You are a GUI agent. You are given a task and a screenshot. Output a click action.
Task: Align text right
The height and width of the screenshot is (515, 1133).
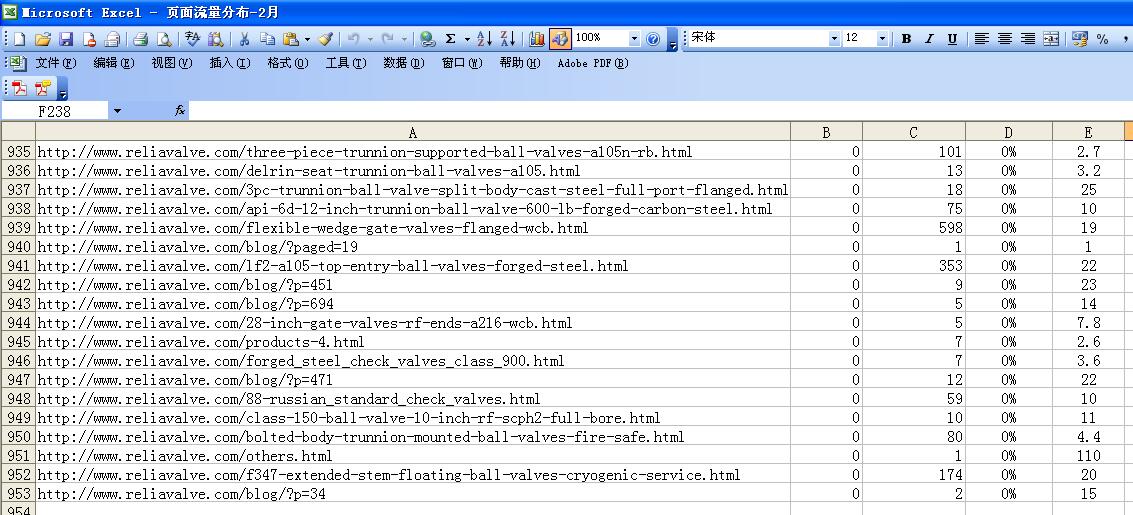1028,39
